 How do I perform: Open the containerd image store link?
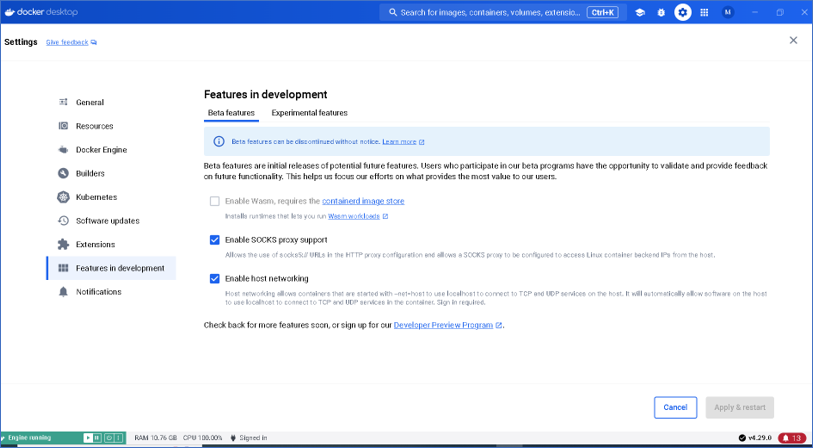(x=363, y=201)
